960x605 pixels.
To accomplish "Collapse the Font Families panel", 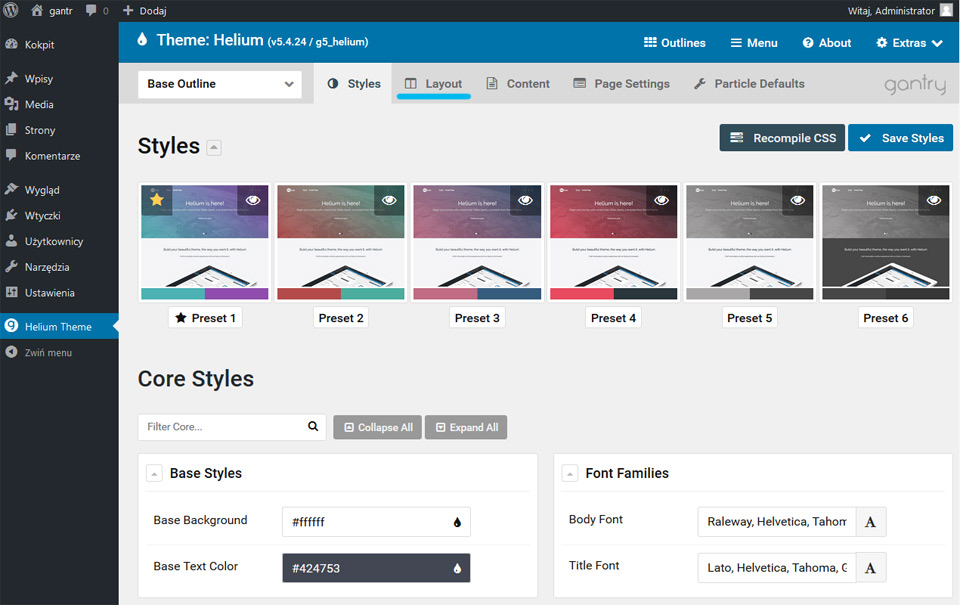I will pos(570,473).
